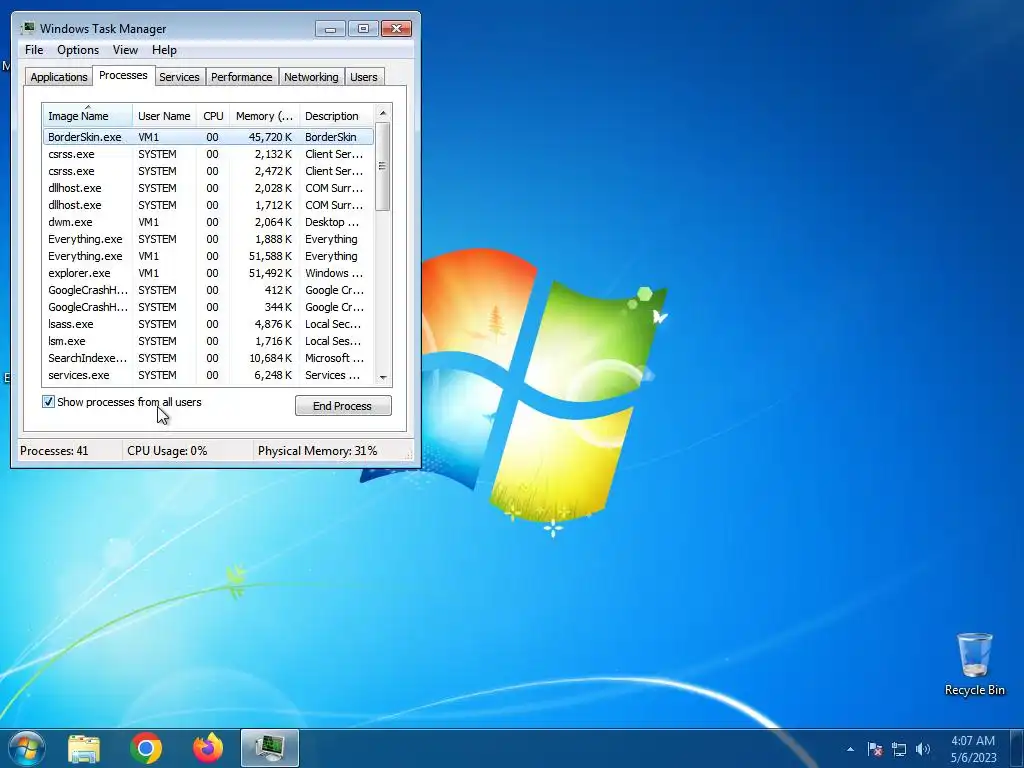Sort by CPU column header
The height and width of the screenshot is (768, 1024).
pos(213,116)
